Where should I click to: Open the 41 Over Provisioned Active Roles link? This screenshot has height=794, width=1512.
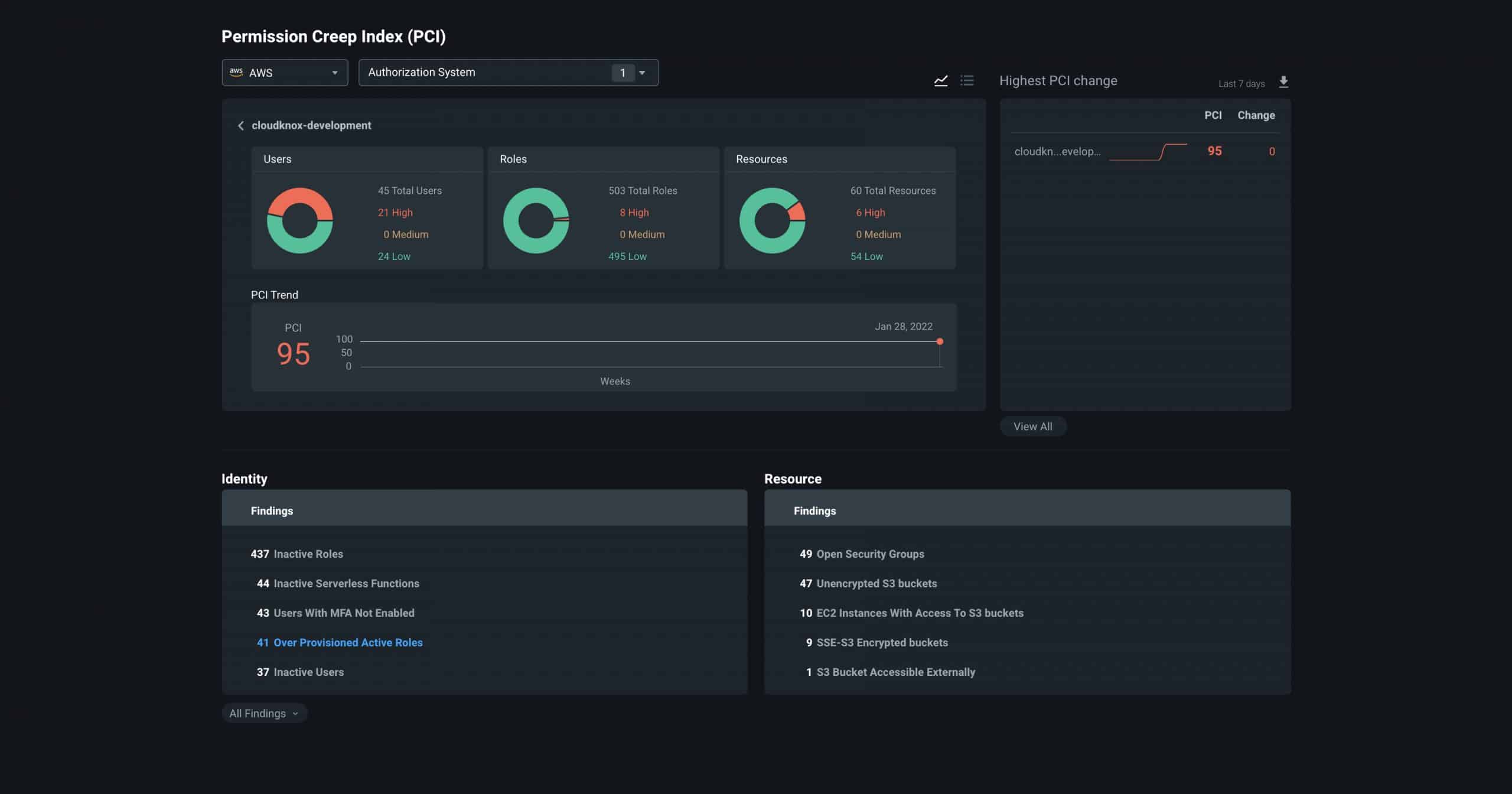pyautogui.click(x=340, y=642)
